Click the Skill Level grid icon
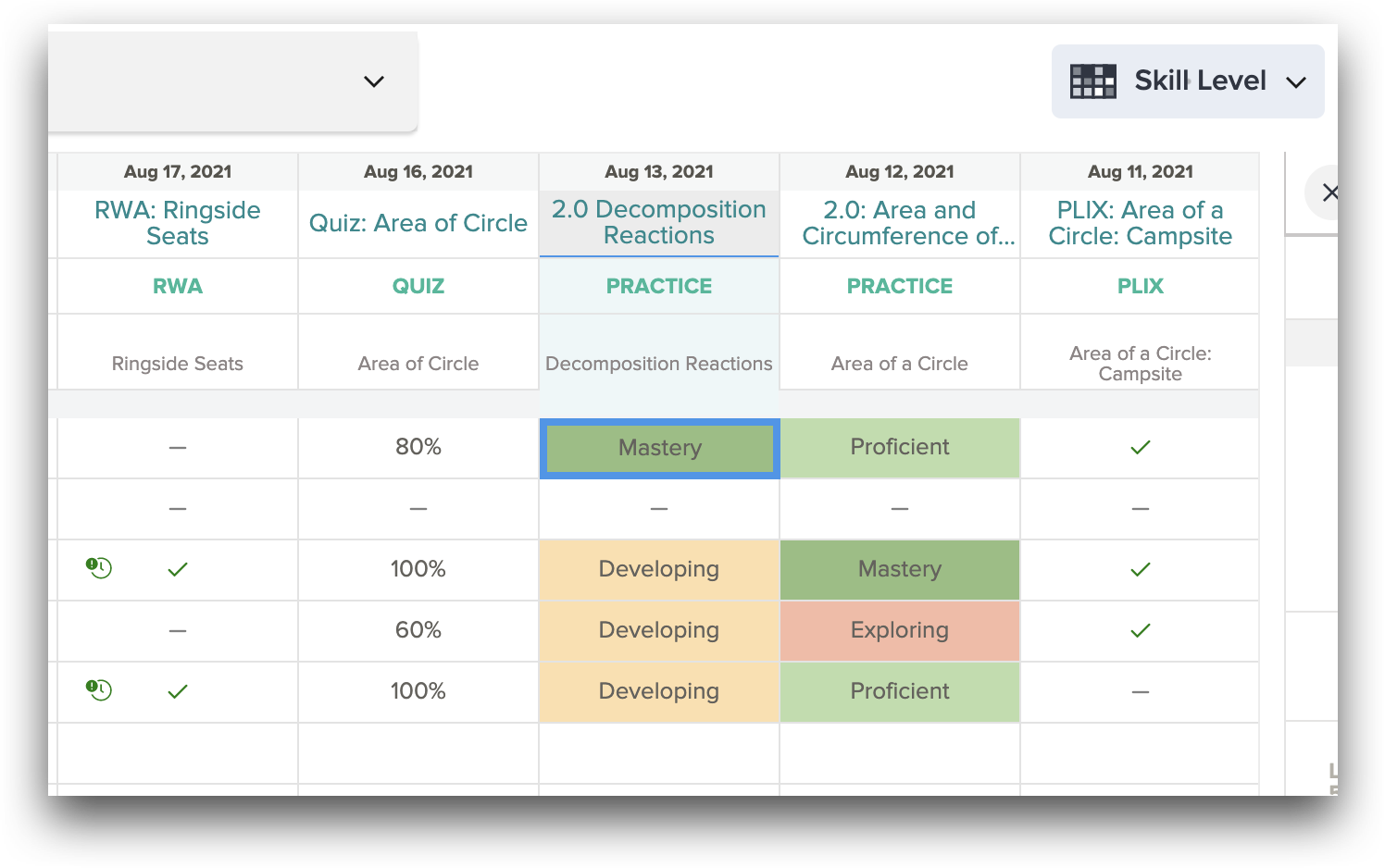1385x868 pixels. (1093, 81)
